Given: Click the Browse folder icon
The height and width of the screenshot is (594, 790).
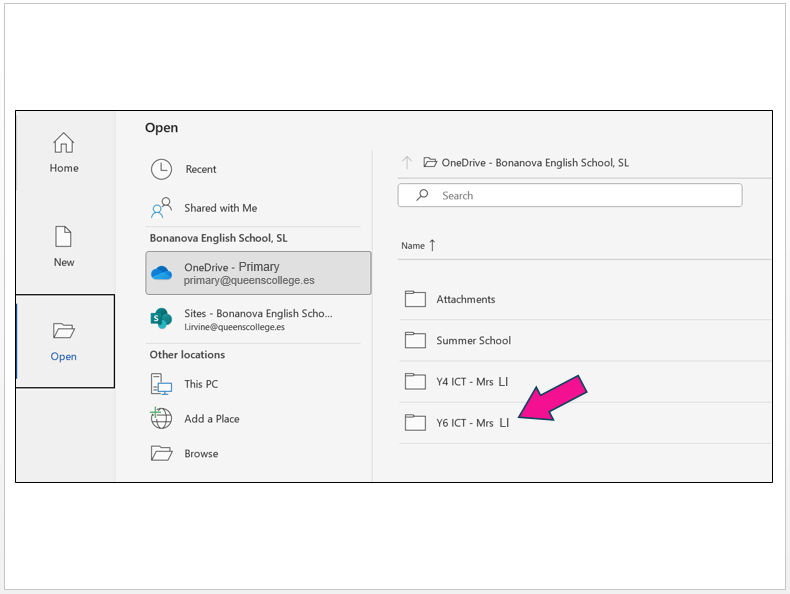Looking at the screenshot, I should [161, 454].
